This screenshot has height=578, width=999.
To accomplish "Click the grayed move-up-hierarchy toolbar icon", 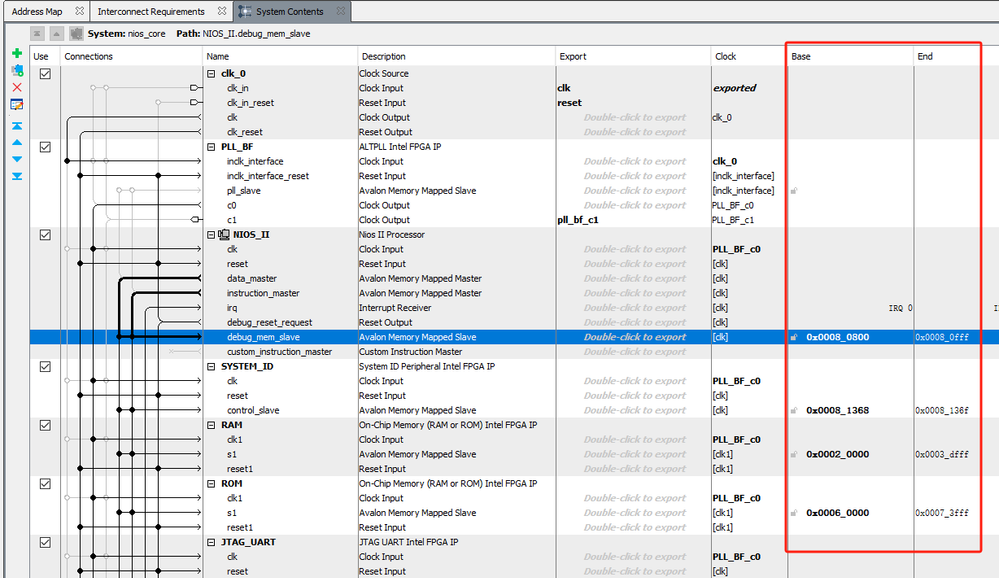I will [57, 33].
